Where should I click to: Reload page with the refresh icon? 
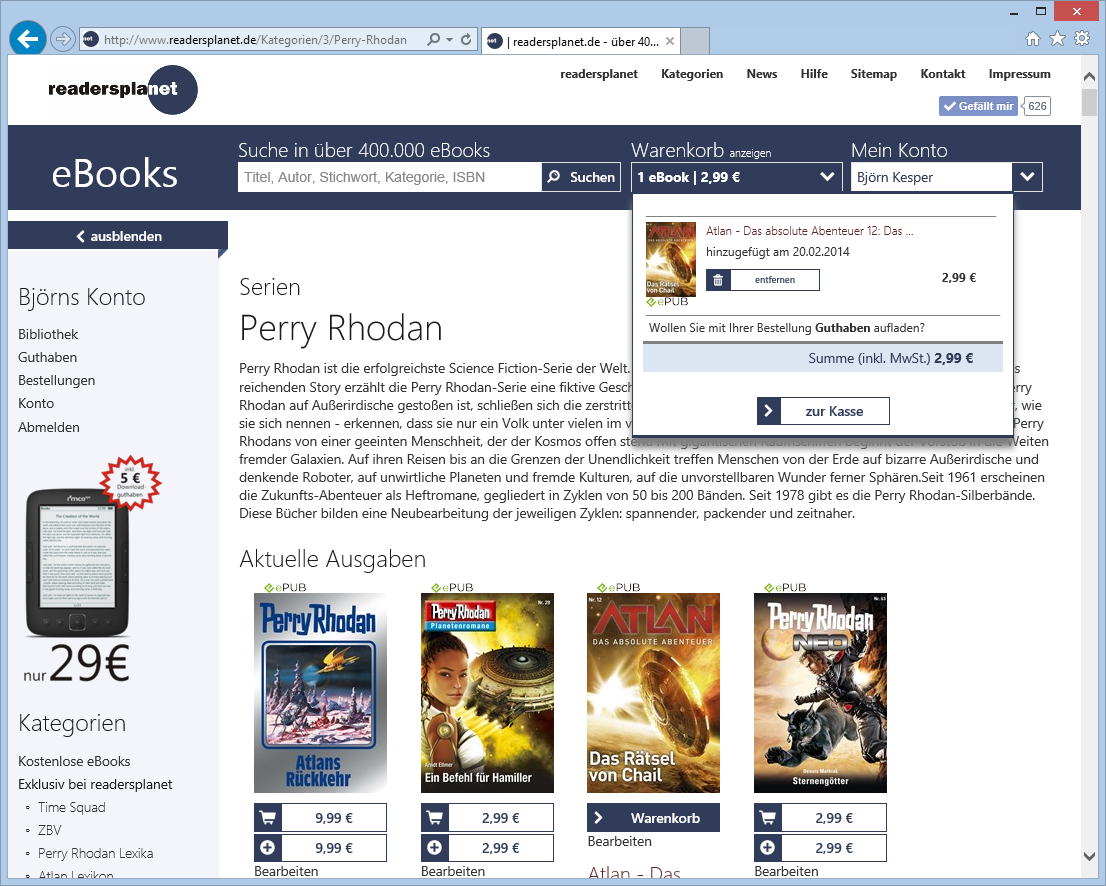[x=466, y=40]
